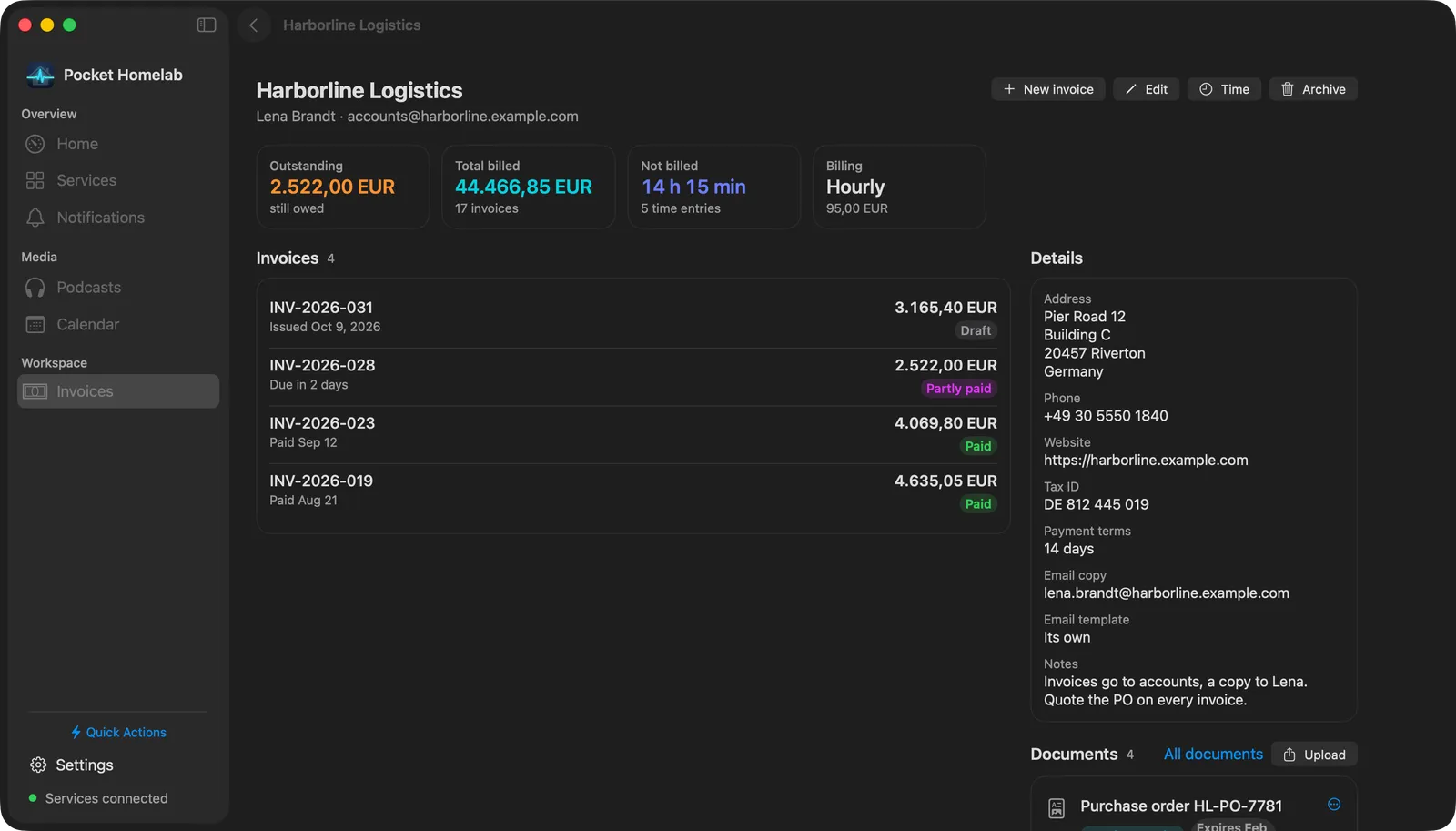Click the Draft status badge
The width and height of the screenshot is (1456, 831).
[976, 331]
